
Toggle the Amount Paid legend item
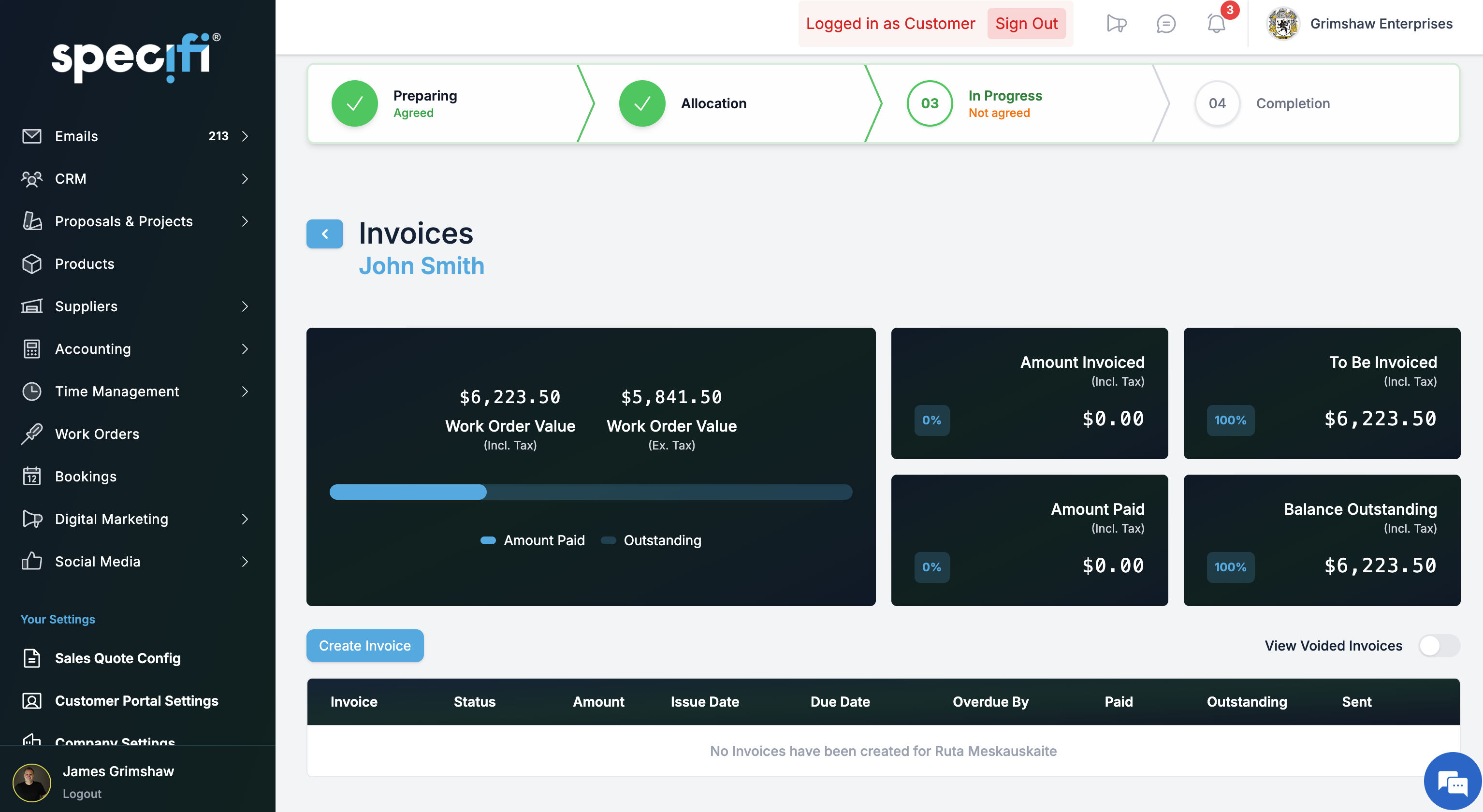click(x=532, y=540)
